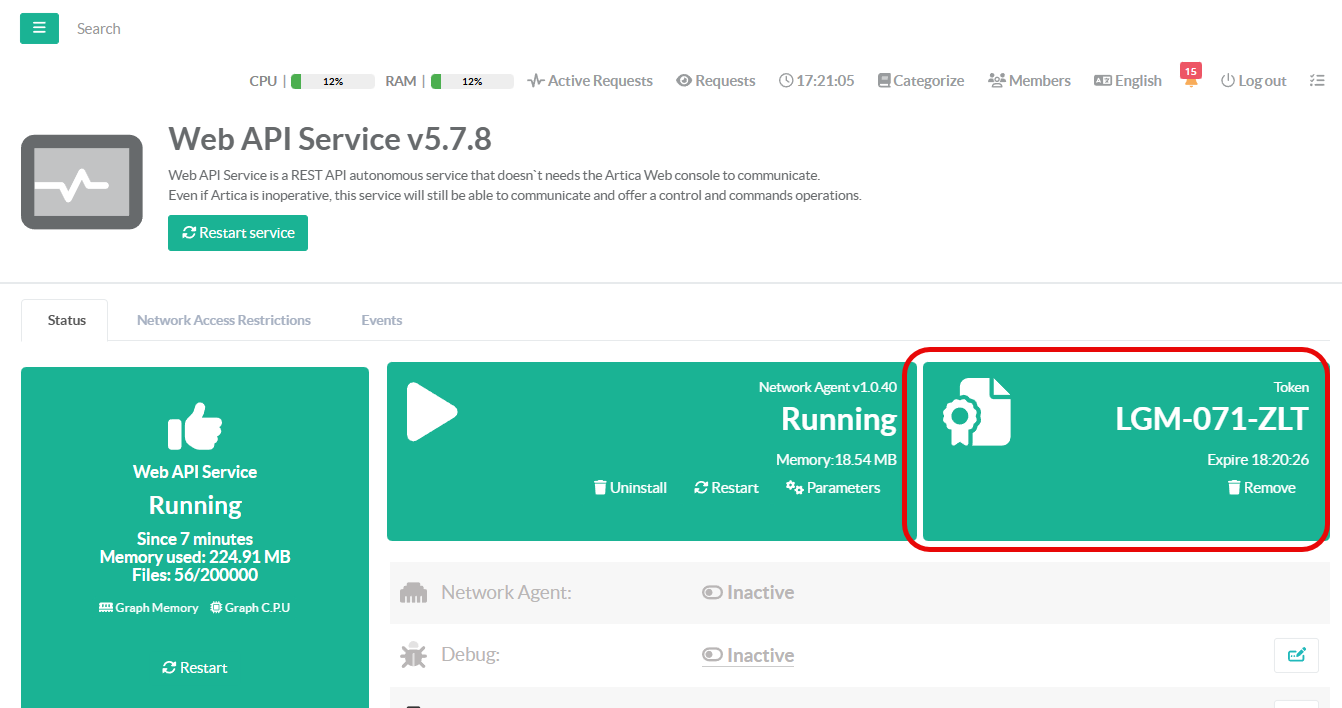This screenshot has width=1342, height=708.
Task: Remove the LGM-071-ZLT token
Action: tap(1261, 488)
